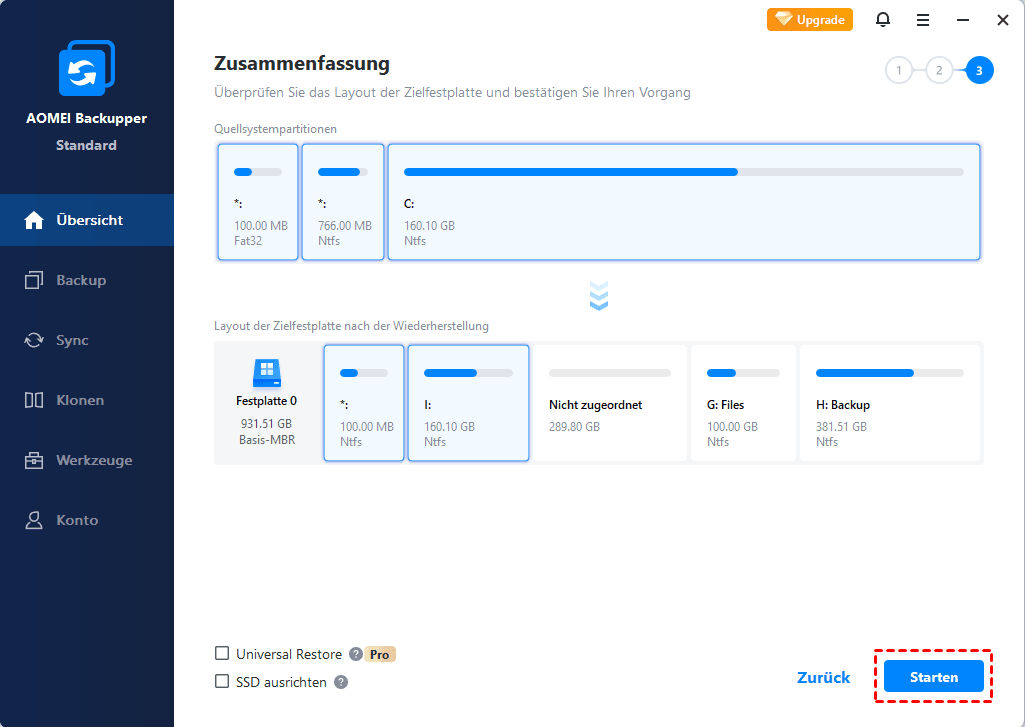Image resolution: width=1025 pixels, height=727 pixels.
Task: Click the diamond icon in Upgrade button
Action: (x=784, y=19)
